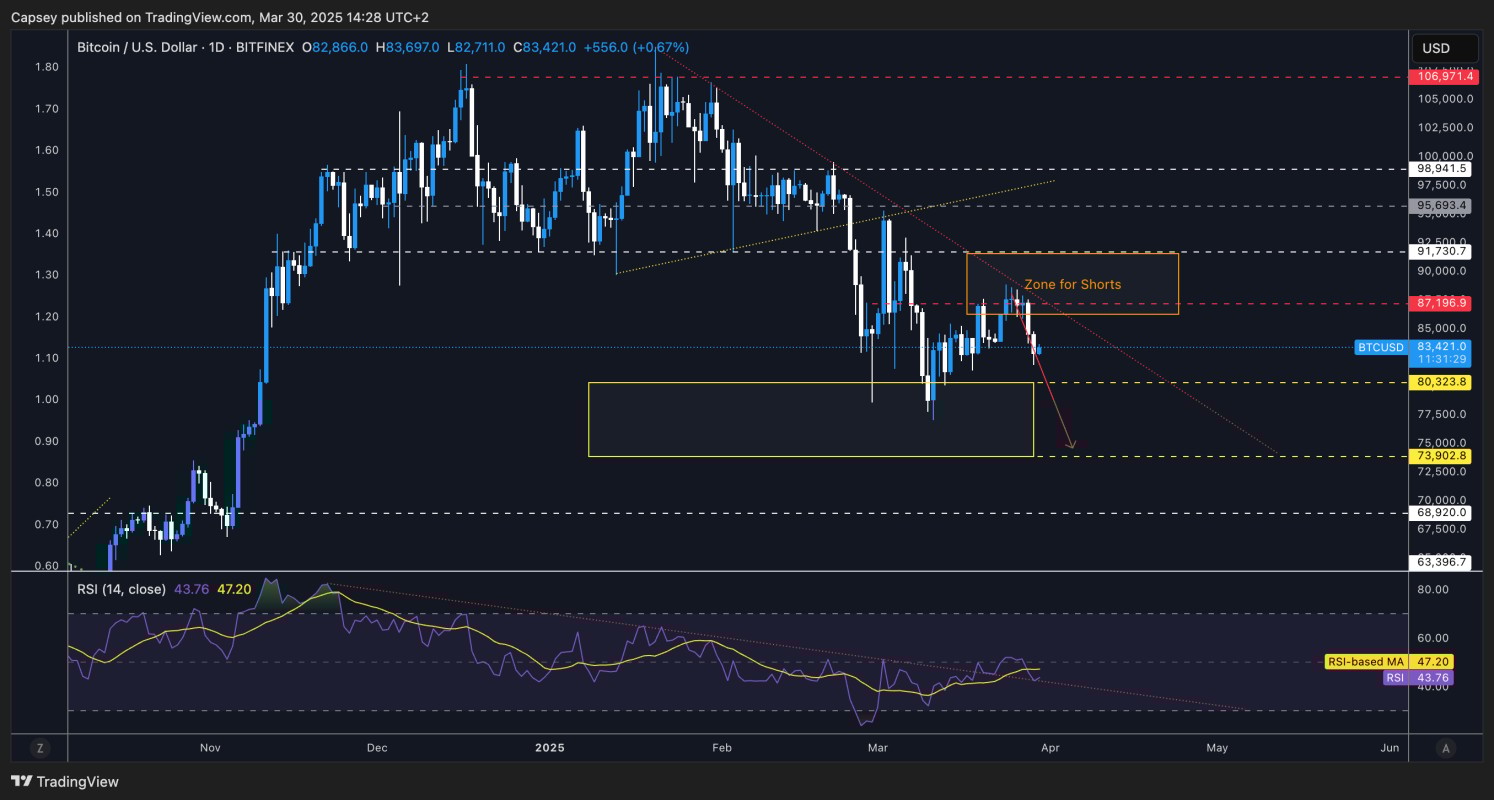
Task: Click the yellow RSI-based MA label
Action: point(1365,662)
